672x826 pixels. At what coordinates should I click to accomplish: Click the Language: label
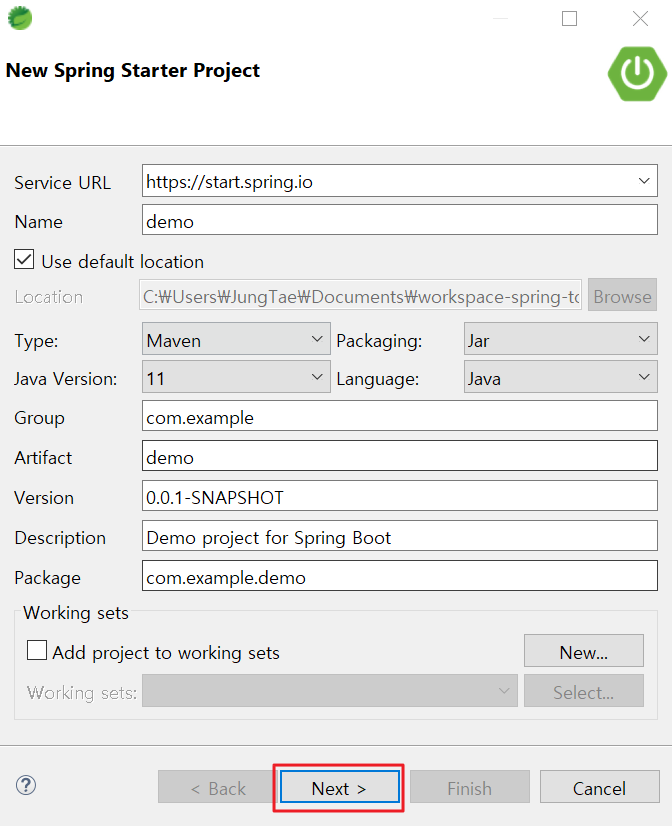(x=378, y=379)
